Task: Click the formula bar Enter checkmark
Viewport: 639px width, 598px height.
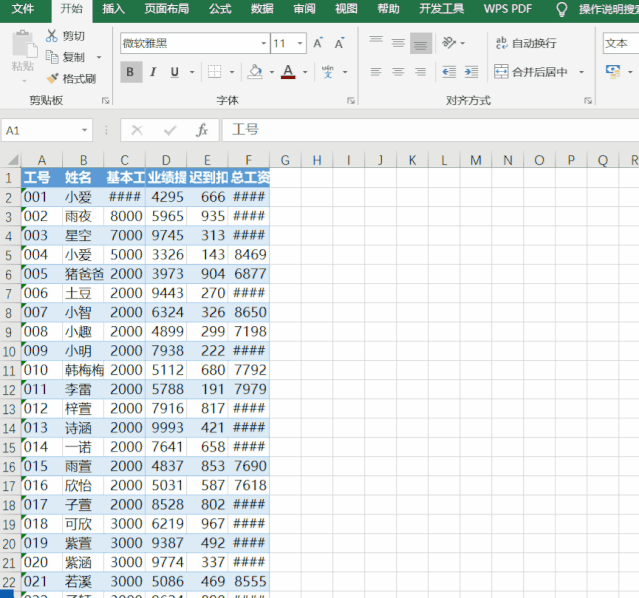Action: [170, 130]
